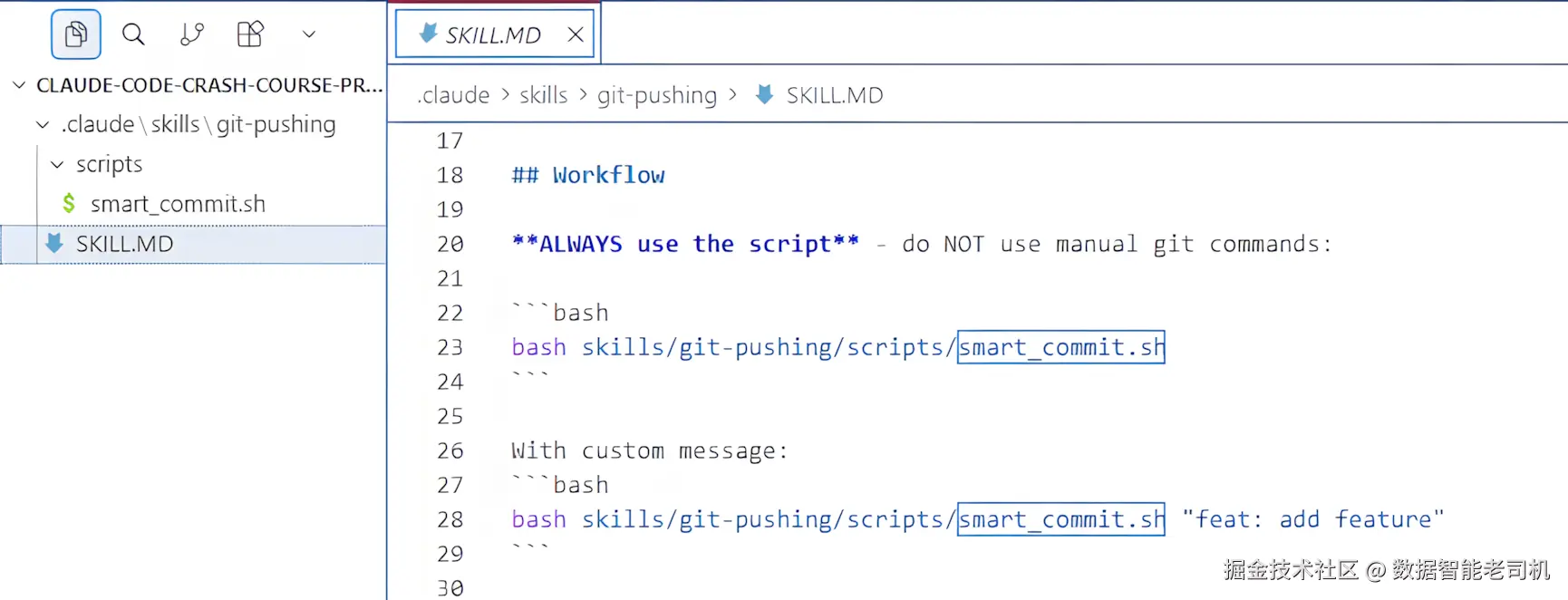Click 'skills/git-pushing/scripts/' path on line 23
This screenshot has height=600, width=1568.
click(769, 347)
